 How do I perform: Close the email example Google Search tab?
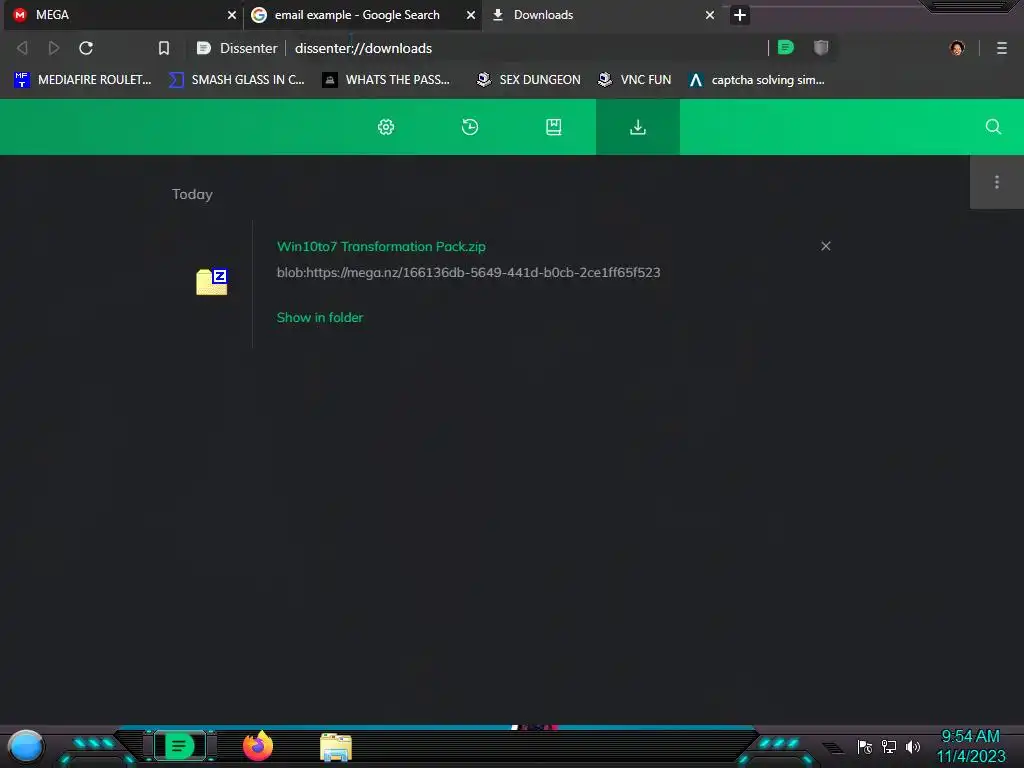pyautogui.click(x=471, y=15)
